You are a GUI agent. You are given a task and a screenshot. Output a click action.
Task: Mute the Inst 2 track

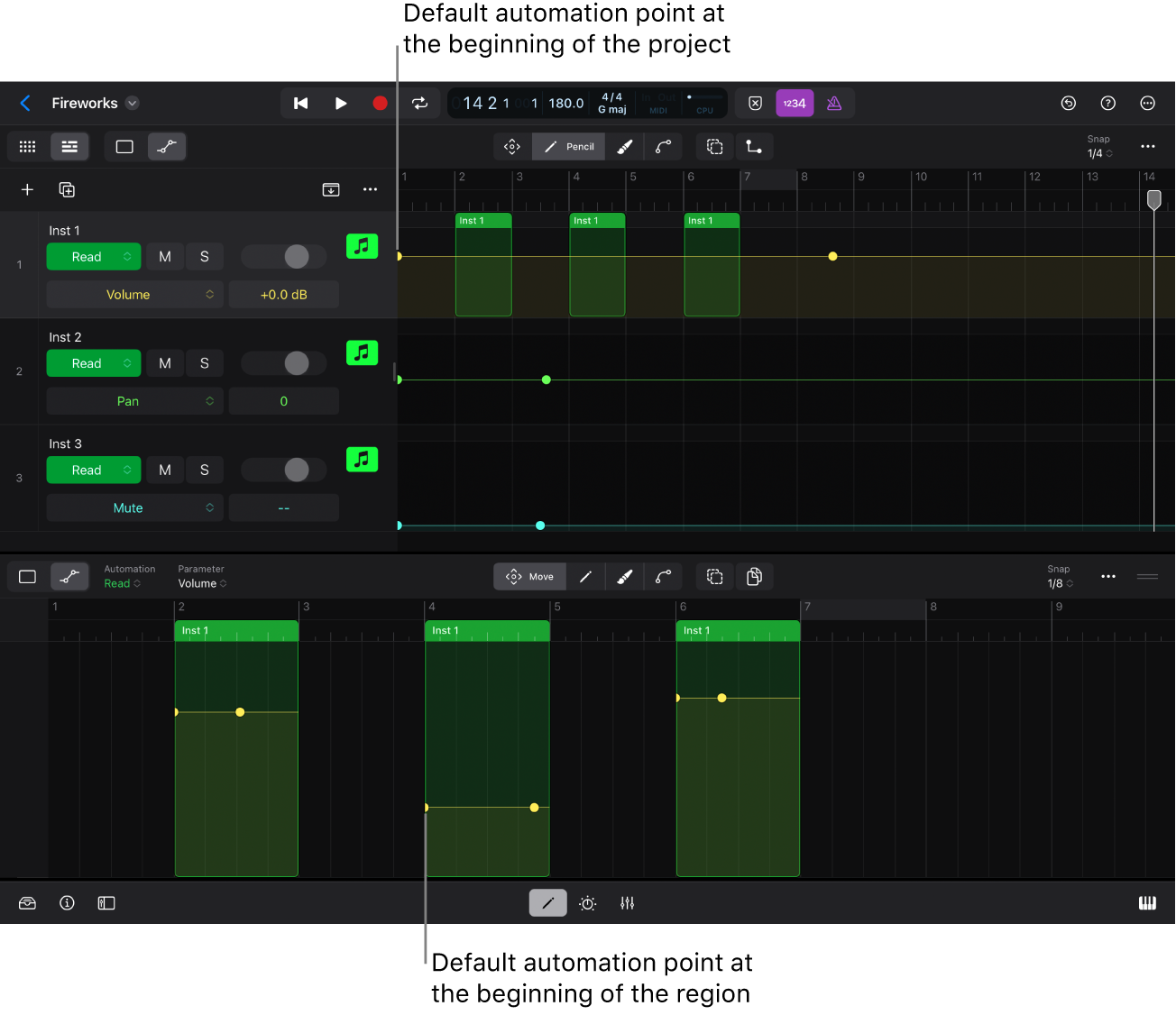point(165,363)
